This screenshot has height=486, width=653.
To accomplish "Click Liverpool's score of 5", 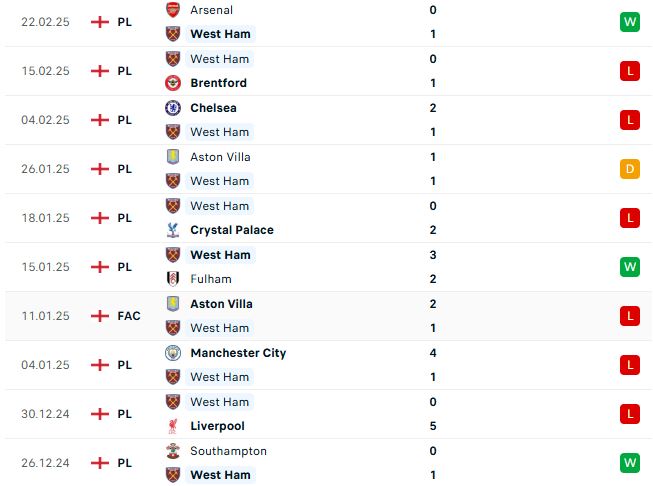I will 433,426.
